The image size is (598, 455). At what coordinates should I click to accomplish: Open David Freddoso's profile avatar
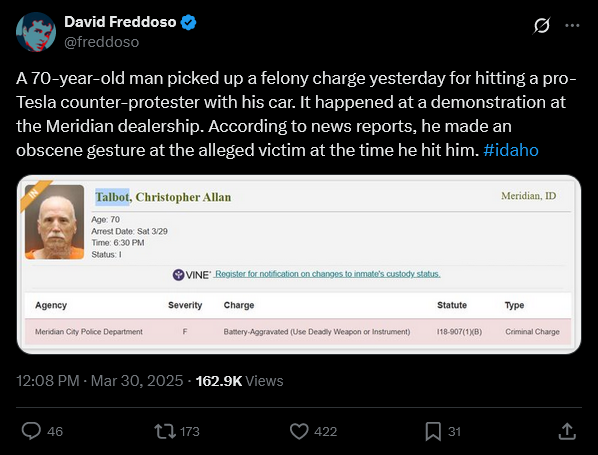36,32
